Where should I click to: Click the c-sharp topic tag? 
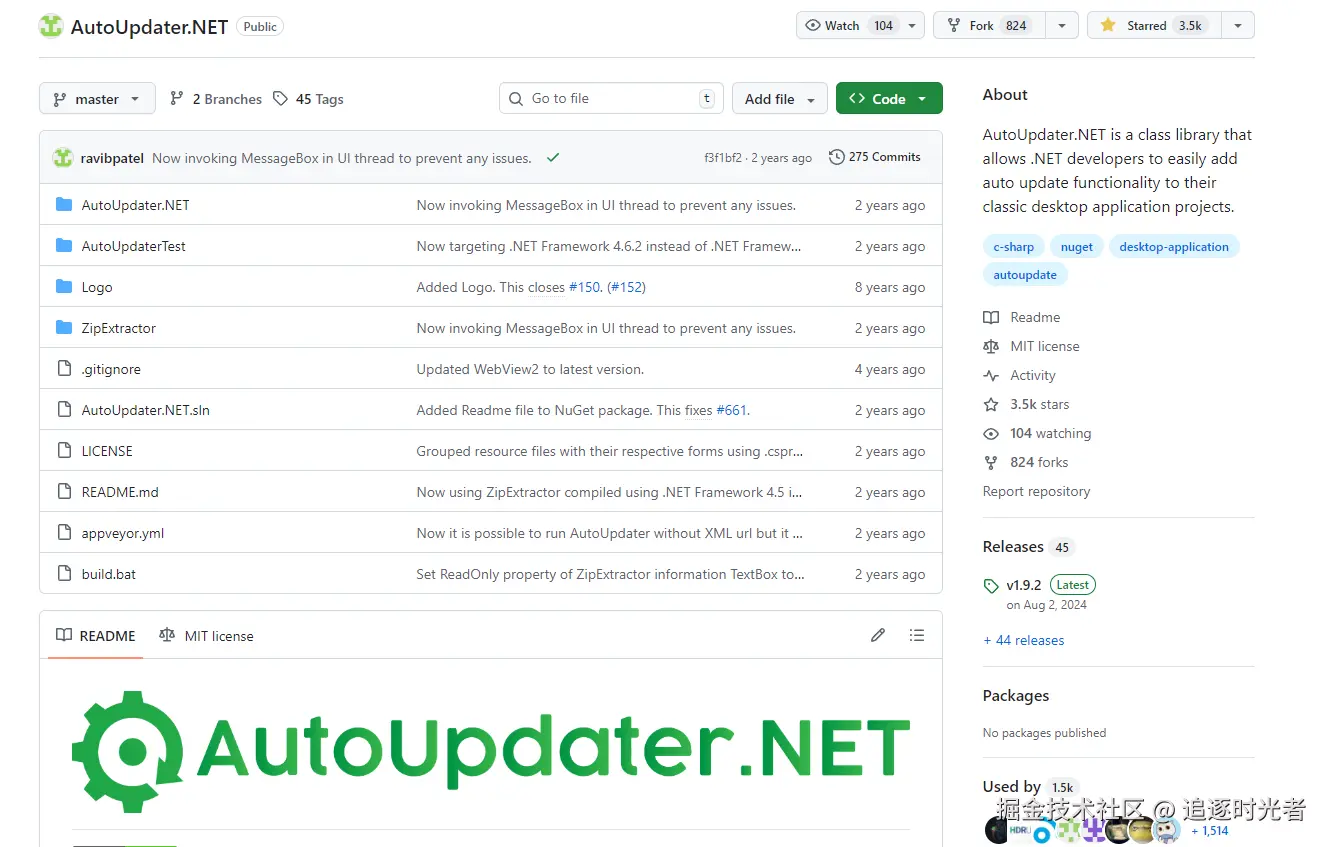(1014, 246)
